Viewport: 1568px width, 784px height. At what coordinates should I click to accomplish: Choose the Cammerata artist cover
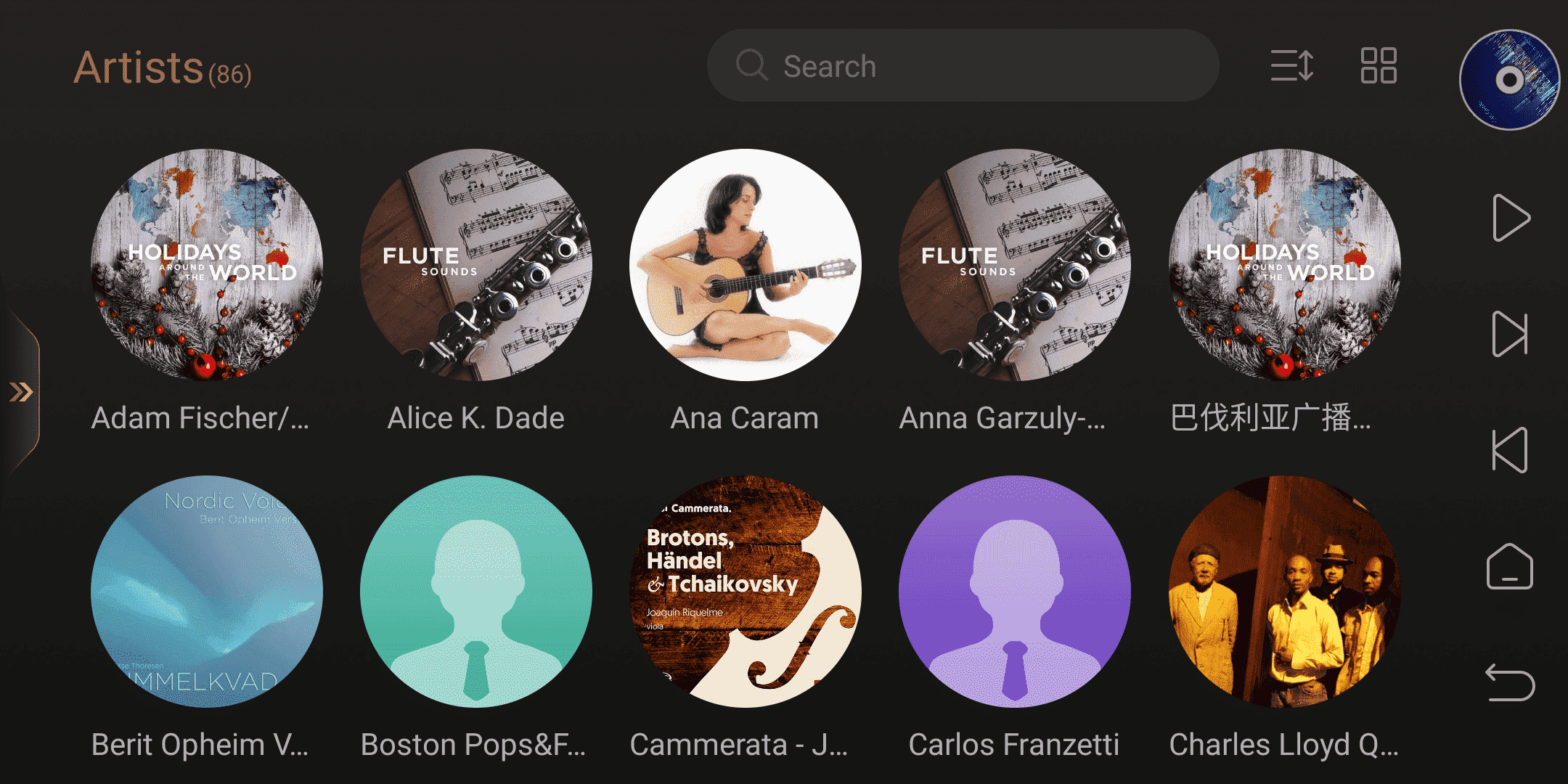(745, 592)
